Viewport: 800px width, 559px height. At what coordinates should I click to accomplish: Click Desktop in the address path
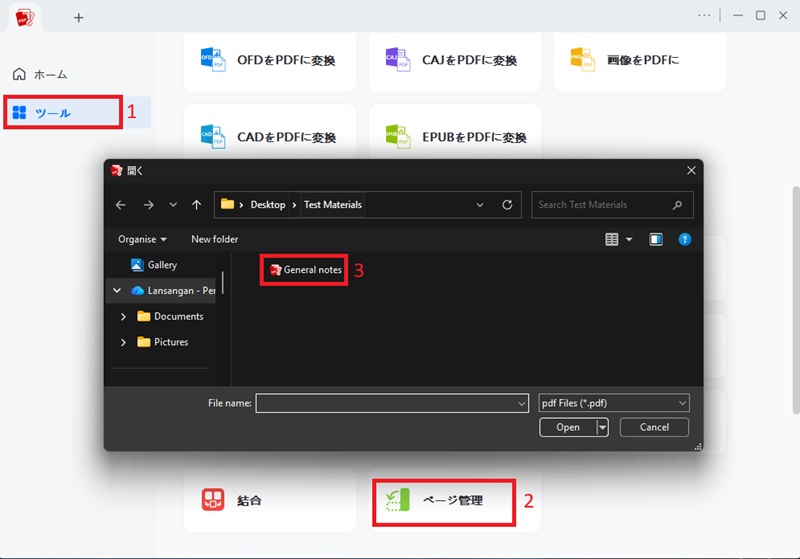268,205
